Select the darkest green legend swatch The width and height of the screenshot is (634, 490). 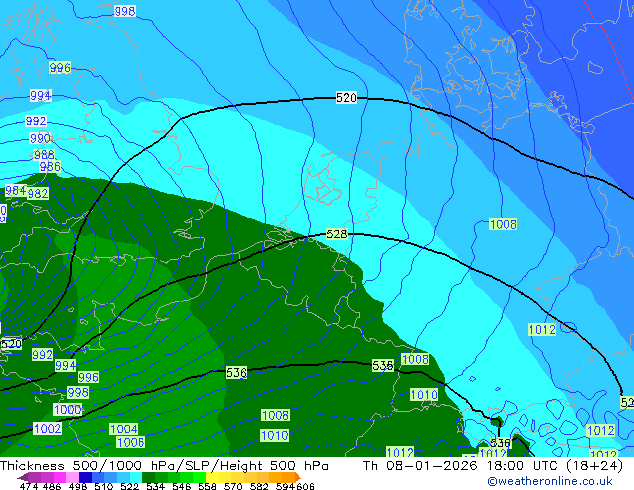tap(148, 477)
